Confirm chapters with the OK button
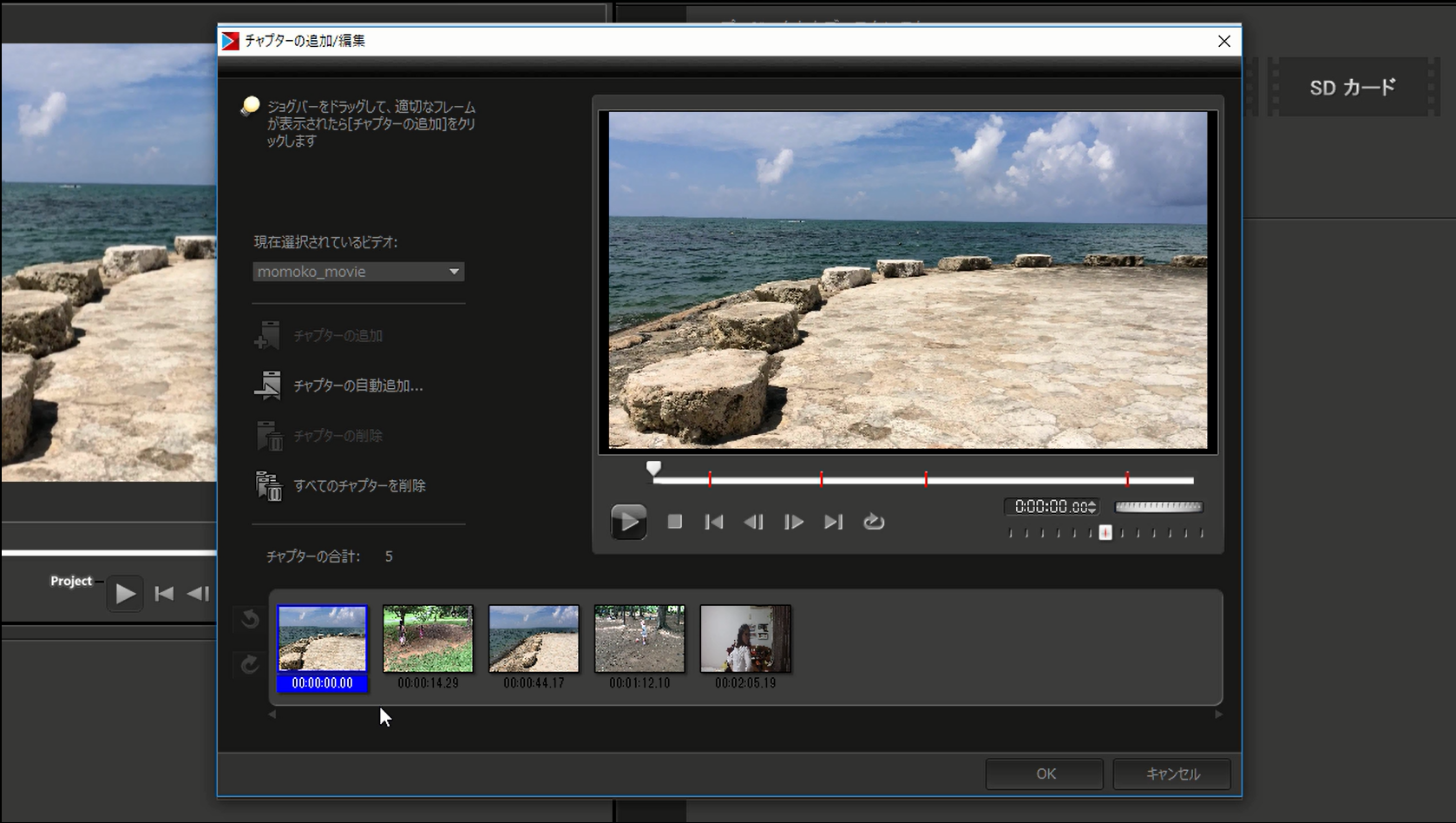The height and width of the screenshot is (823, 1456). 1045,774
